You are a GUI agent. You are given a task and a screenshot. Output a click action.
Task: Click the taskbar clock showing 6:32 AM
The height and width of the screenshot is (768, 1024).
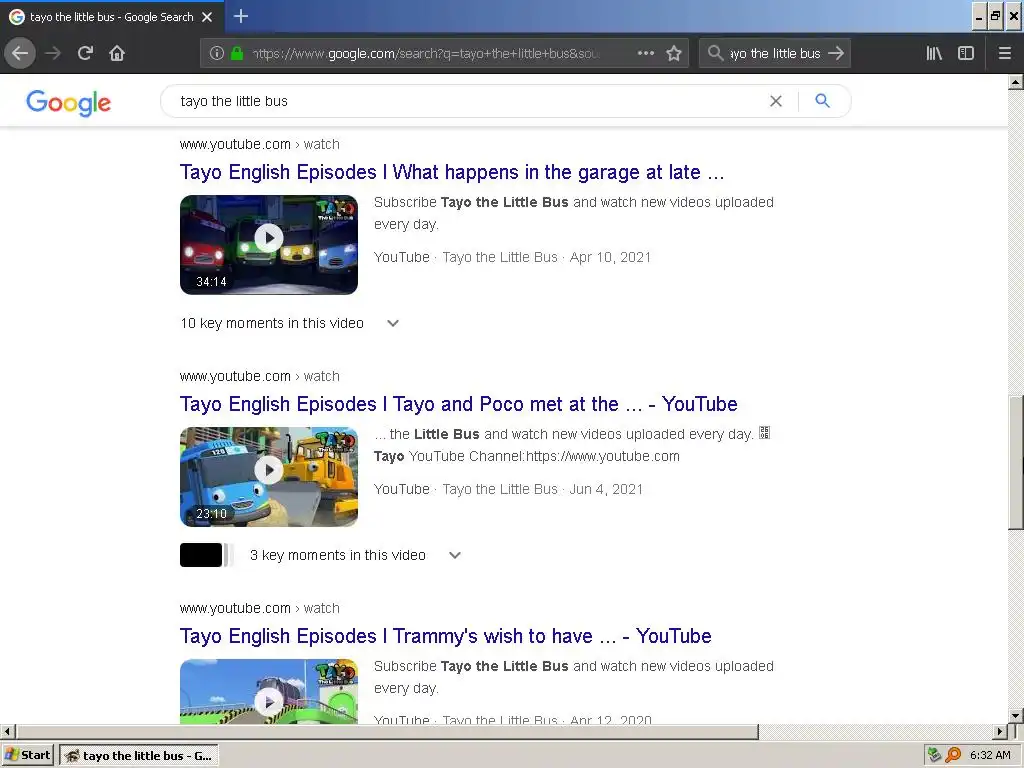[990, 756]
